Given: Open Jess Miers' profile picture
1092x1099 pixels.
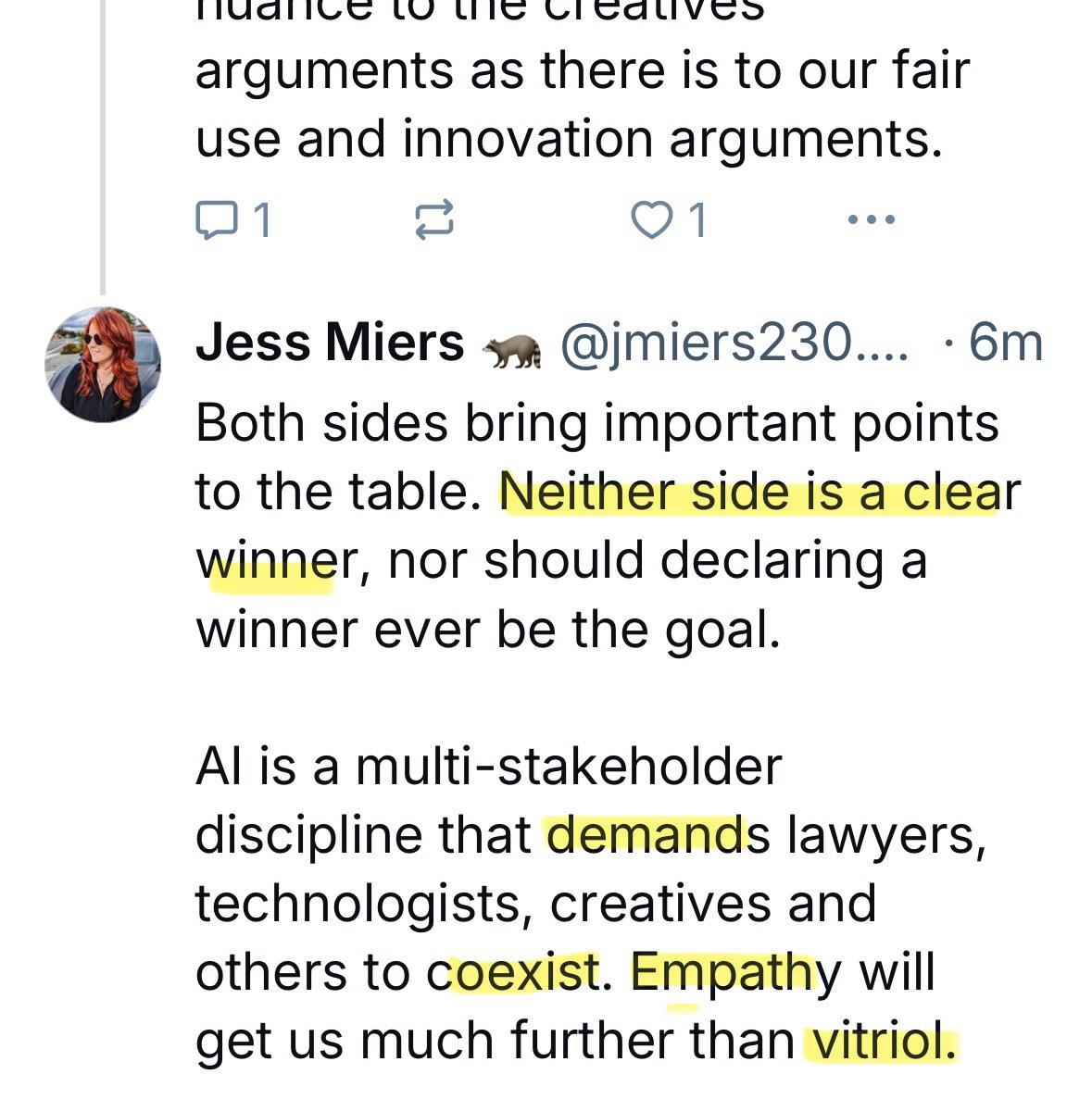Looking at the screenshot, I should pyautogui.click(x=102, y=364).
